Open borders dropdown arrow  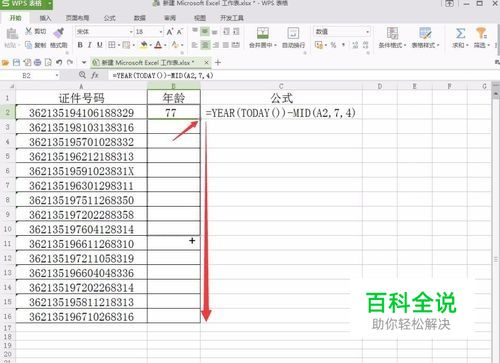118,45
